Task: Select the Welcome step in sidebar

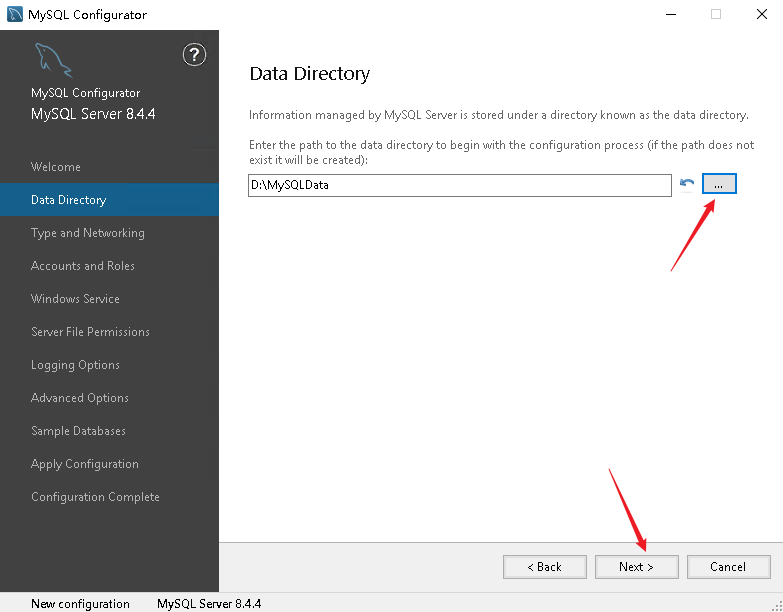Action: click(x=56, y=167)
